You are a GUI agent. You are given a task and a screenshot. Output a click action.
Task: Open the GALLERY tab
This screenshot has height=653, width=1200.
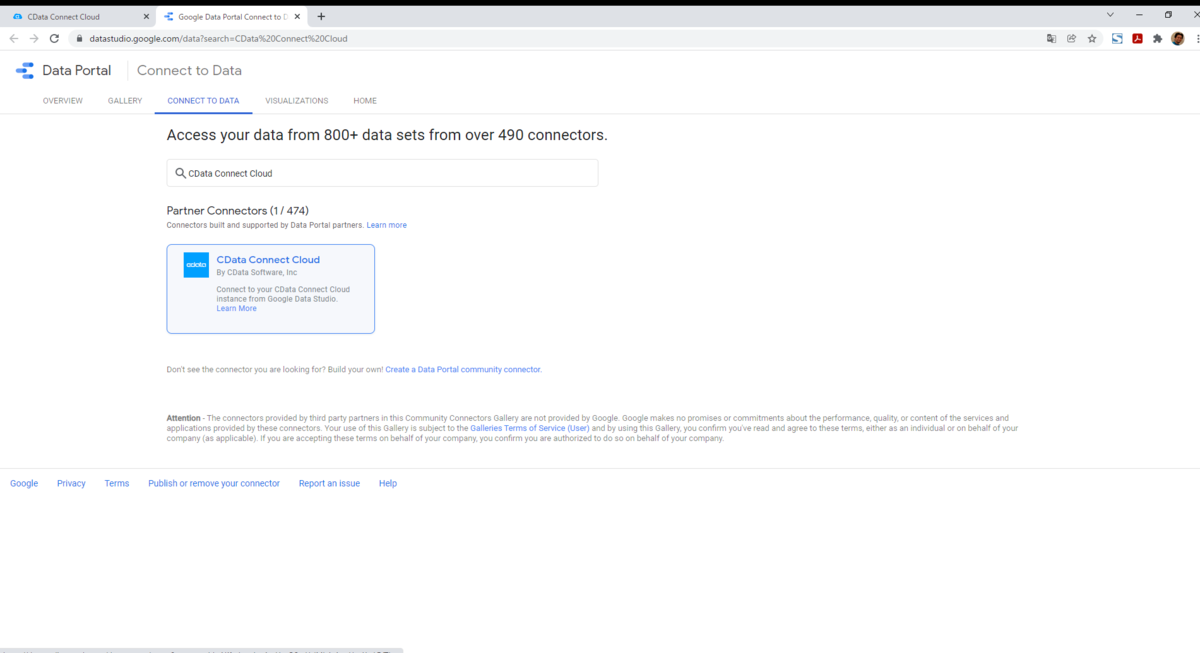pos(125,101)
